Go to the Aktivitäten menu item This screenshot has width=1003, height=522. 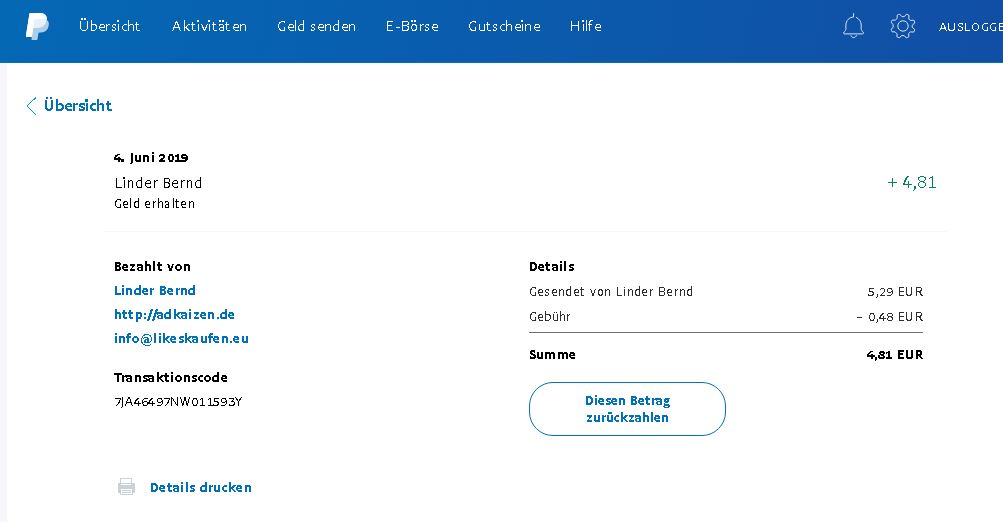click(x=209, y=27)
